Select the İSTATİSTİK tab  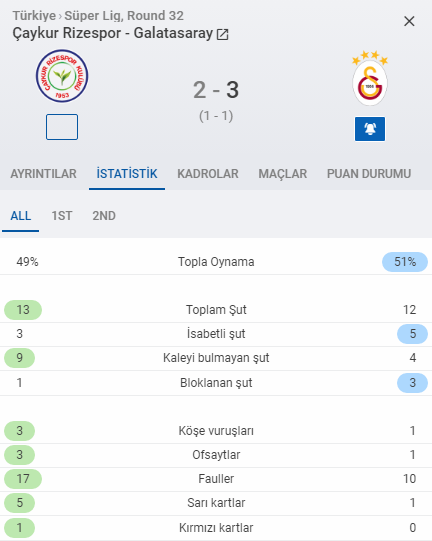pyautogui.click(x=127, y=174)
